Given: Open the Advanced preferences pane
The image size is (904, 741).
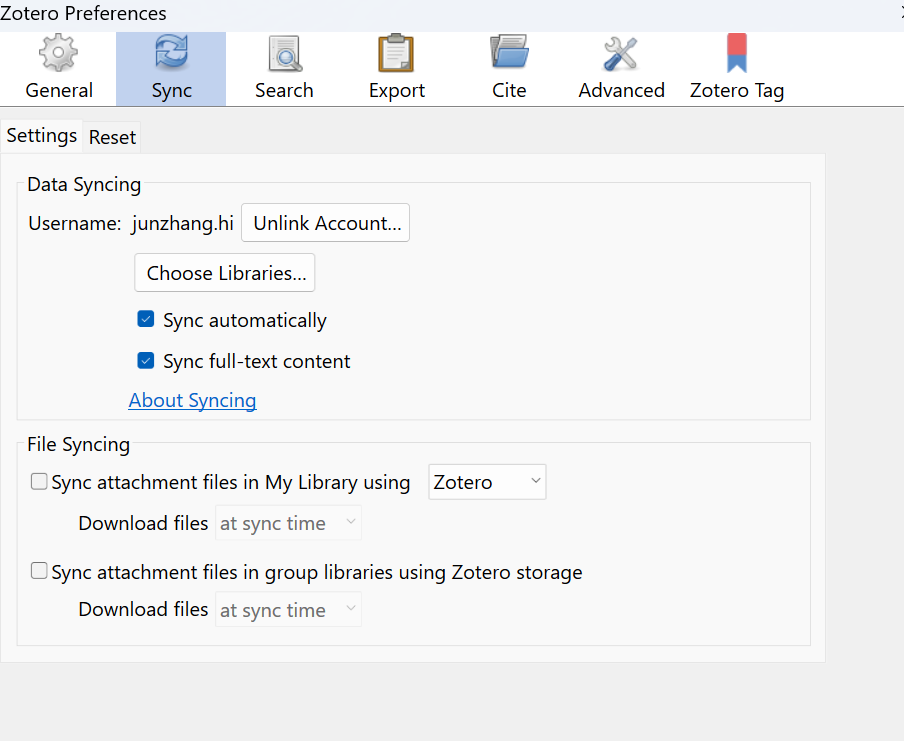Looking at the screenshot, I should 622,68.
